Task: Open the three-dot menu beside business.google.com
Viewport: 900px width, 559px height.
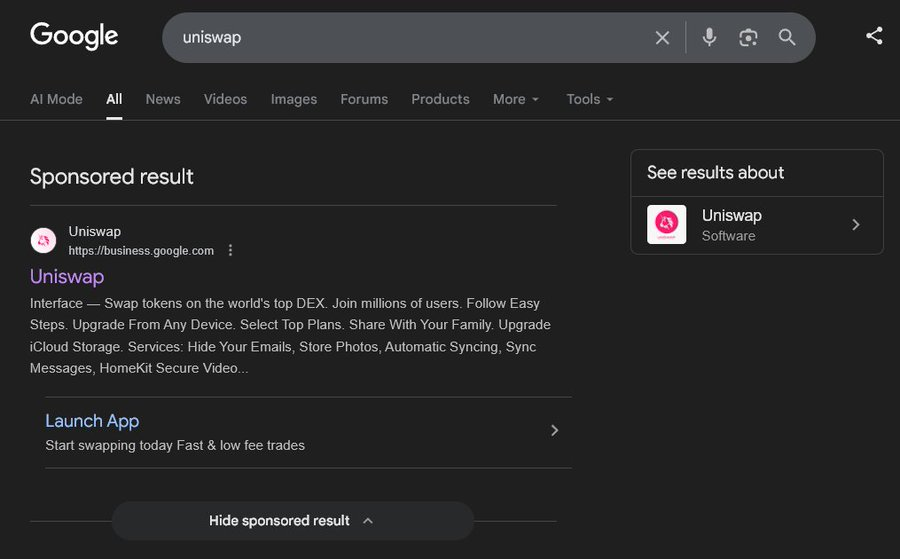Action: click(x=230, y=250)
